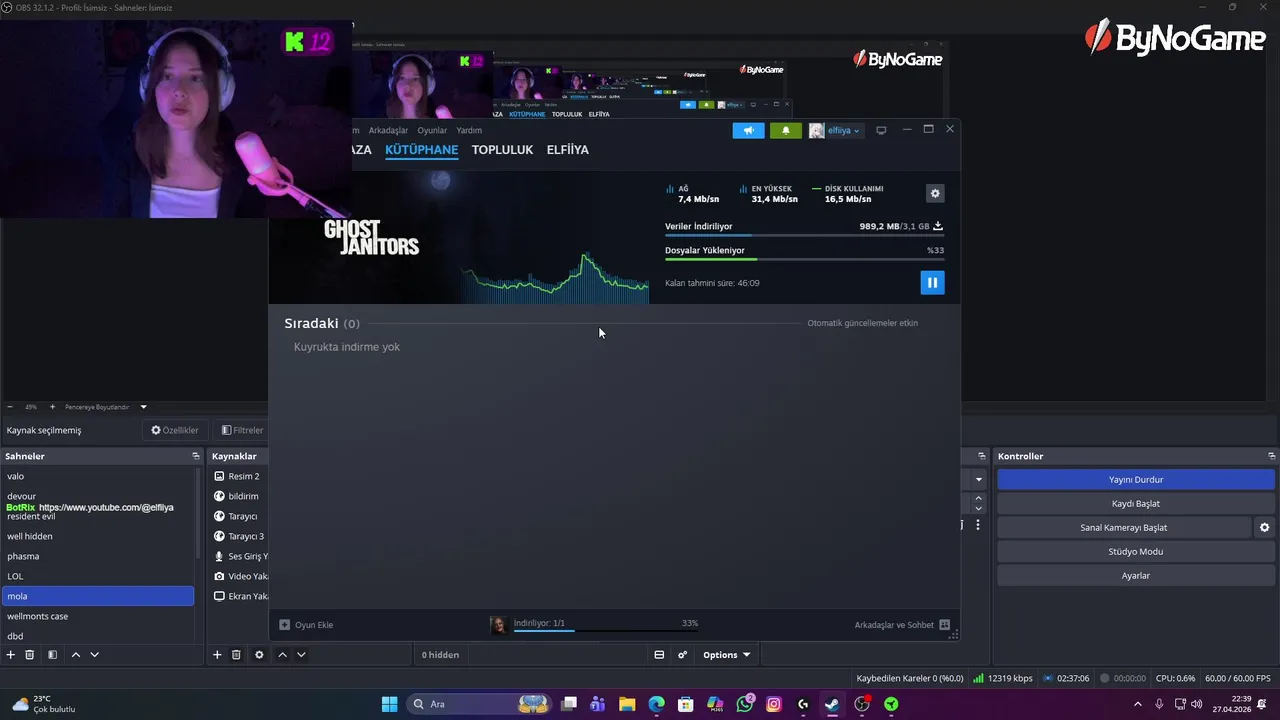1280x720 pixels.
Task: Select the Tarayıcı 3 source
Action: coord(240,536)
